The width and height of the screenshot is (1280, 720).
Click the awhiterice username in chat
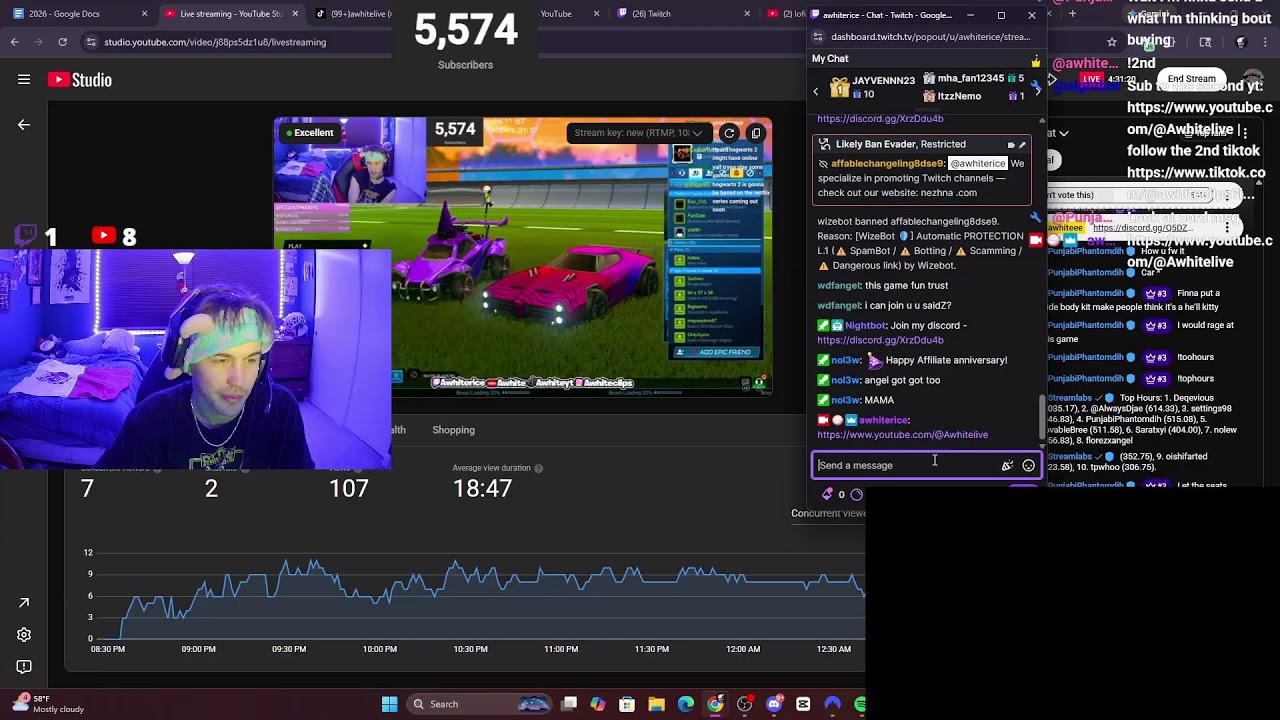[883, 421]
